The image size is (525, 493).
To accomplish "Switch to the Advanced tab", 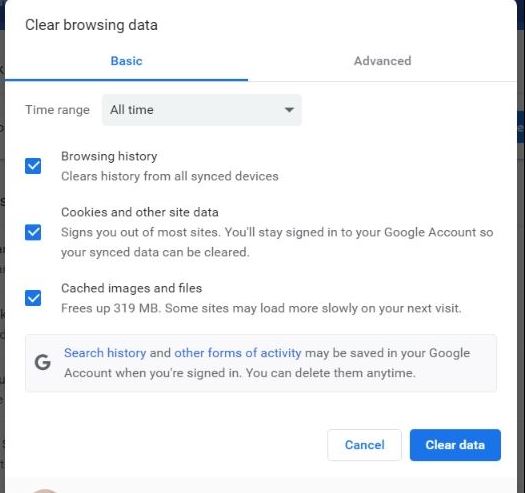I will [382, 61].
